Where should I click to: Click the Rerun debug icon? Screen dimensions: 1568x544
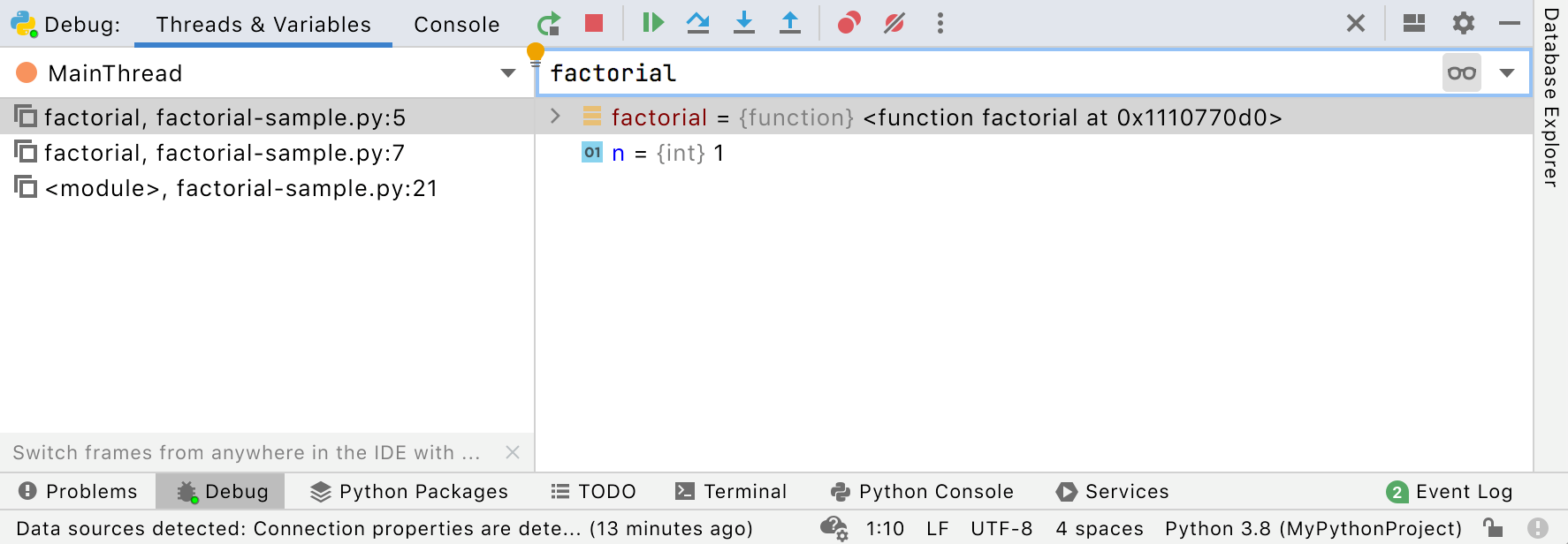[x=549, y=24]
